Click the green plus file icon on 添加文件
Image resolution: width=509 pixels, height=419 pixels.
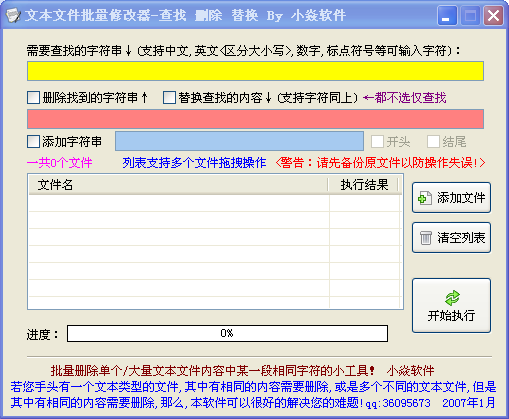pyautogui.click(x=424, y=198)
